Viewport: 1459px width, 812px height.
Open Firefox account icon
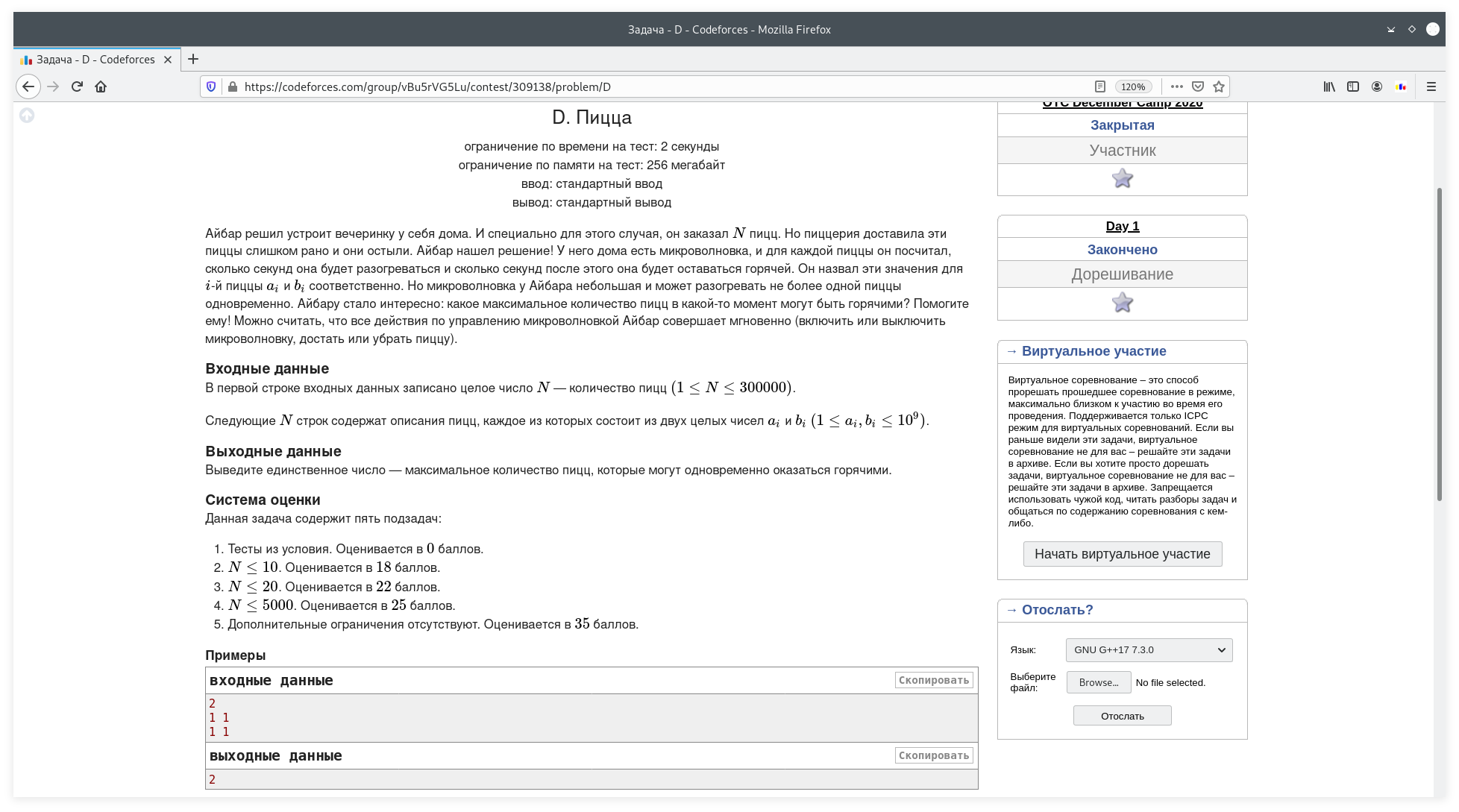1377,86
